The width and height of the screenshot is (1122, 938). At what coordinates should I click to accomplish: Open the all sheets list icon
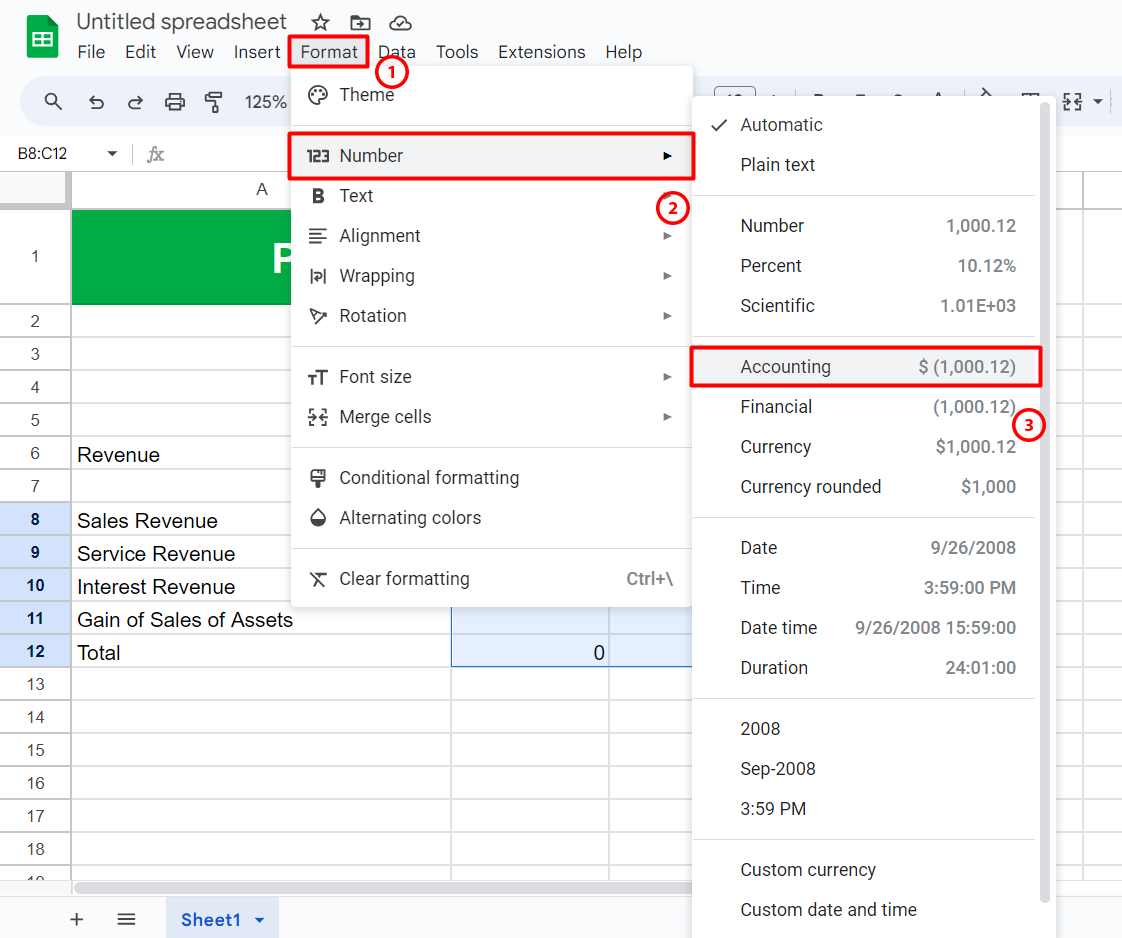pos(127,919)
